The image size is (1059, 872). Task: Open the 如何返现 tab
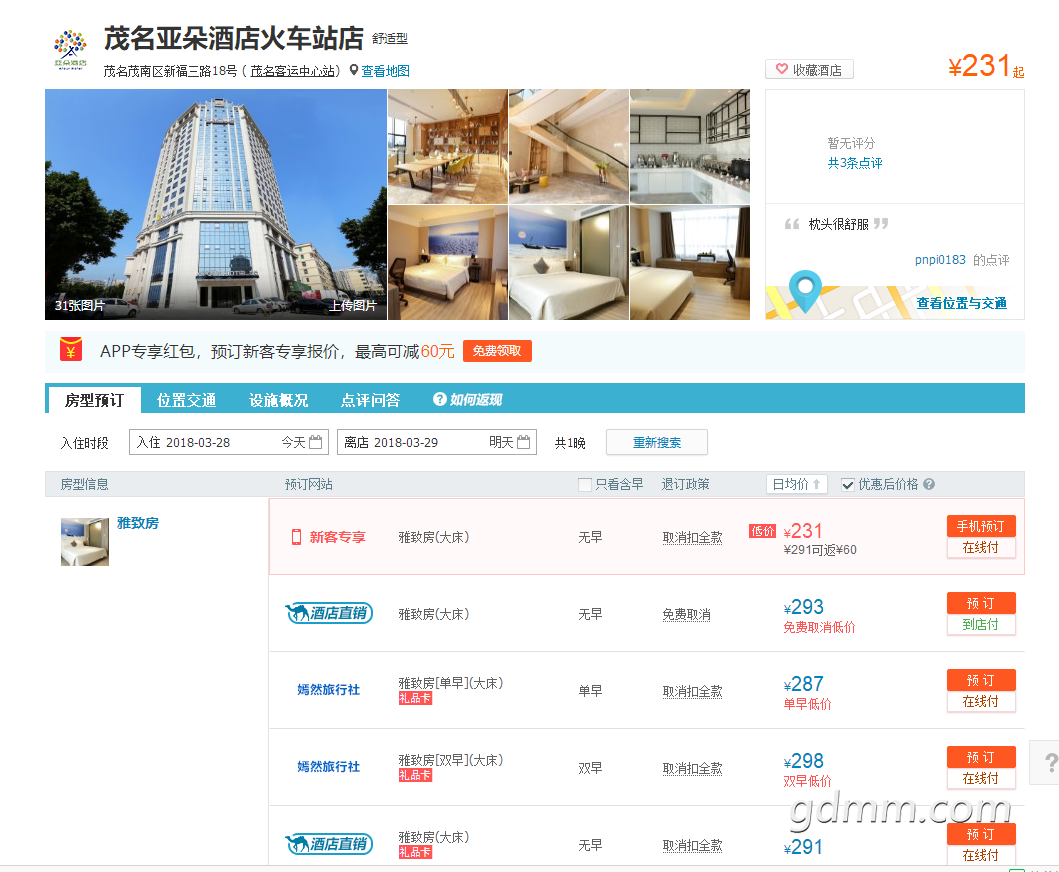pos(467,400)
